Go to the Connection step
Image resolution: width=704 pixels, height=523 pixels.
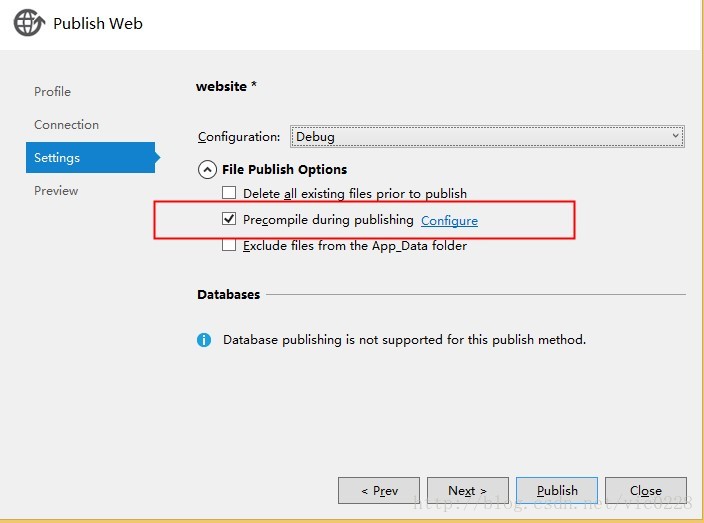66,124
